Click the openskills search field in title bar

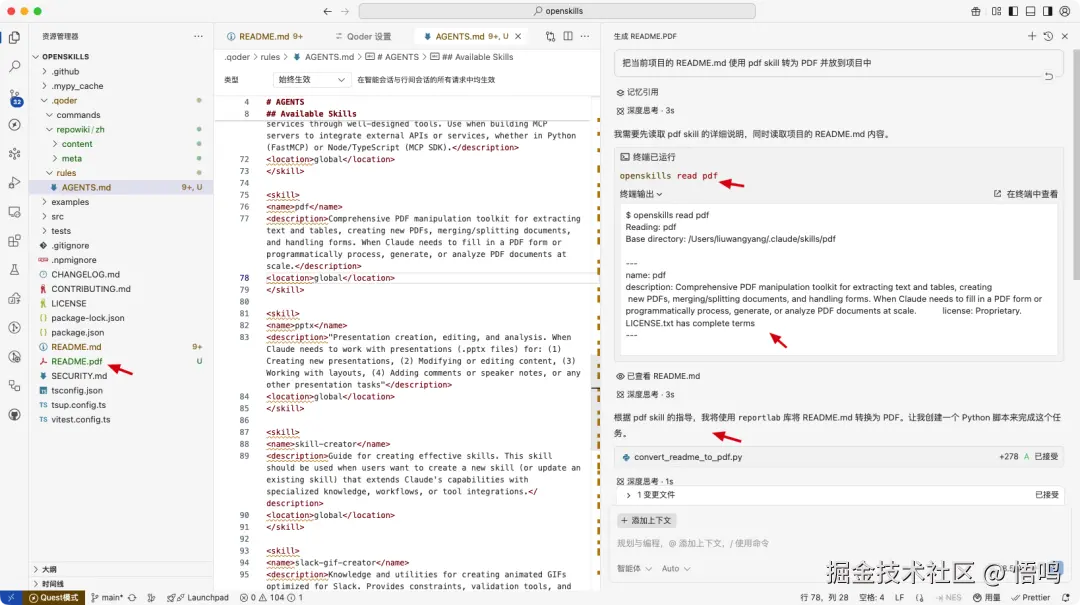pos(557,11)
